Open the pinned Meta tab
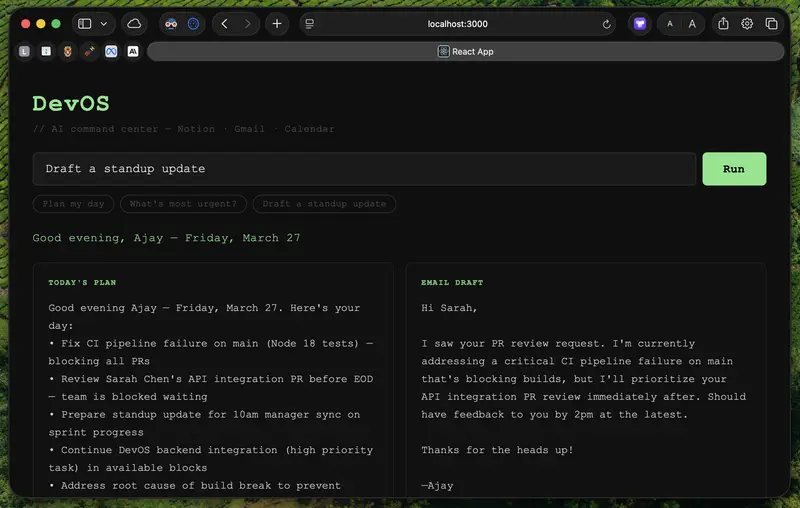This screenshot has height=508, width=800. tap(111, 52)
